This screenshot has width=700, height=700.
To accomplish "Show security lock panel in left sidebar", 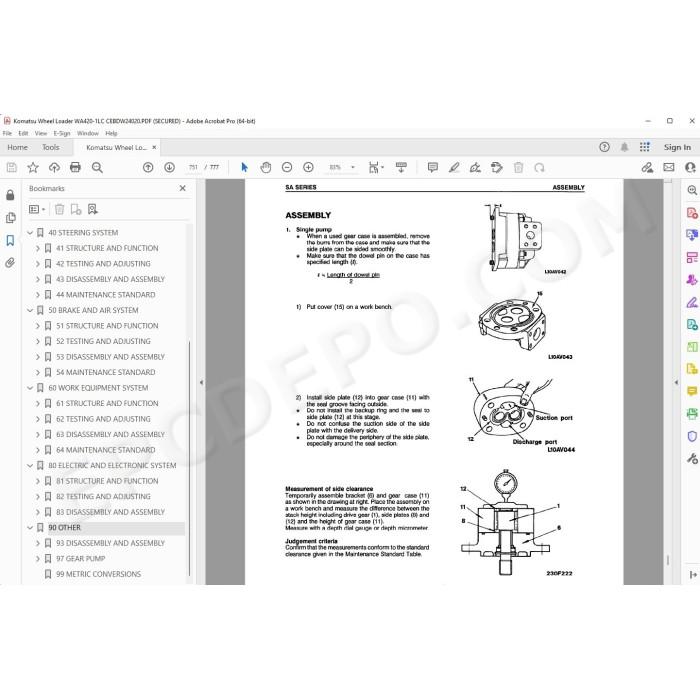I will [x=10, y=195].
